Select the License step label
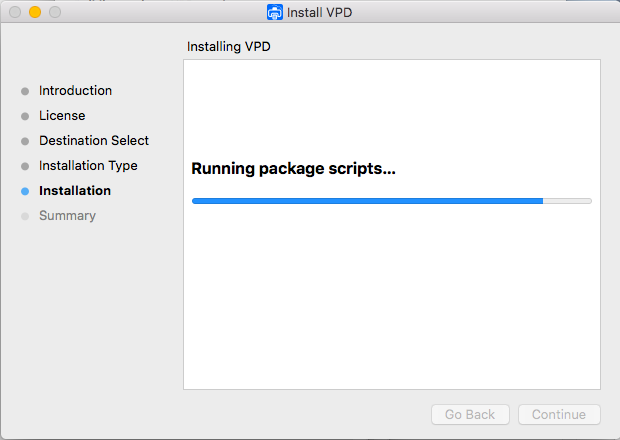Image resolution: width=620 pixels, height=440 pixels. coord(62,115)
